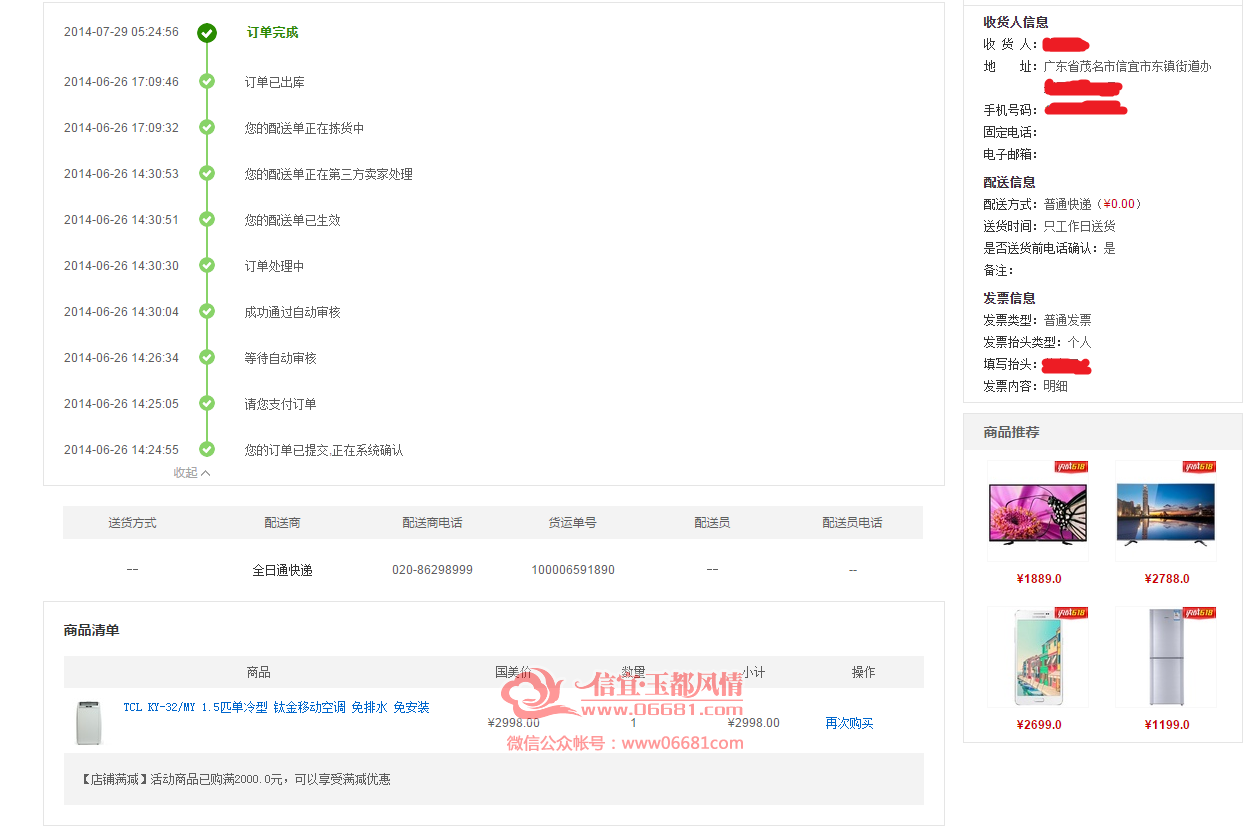Click the check icon next to 等待自动审核
This screenshot has height=830, width=1251.
[207, 358]
